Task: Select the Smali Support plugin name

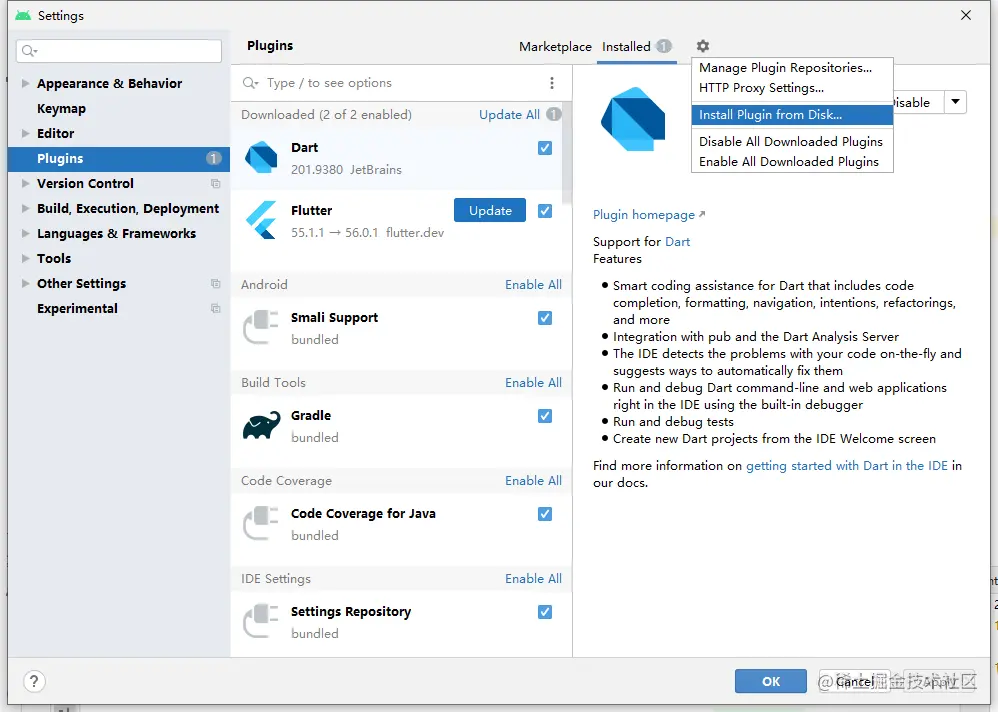Action: point(334,318)
